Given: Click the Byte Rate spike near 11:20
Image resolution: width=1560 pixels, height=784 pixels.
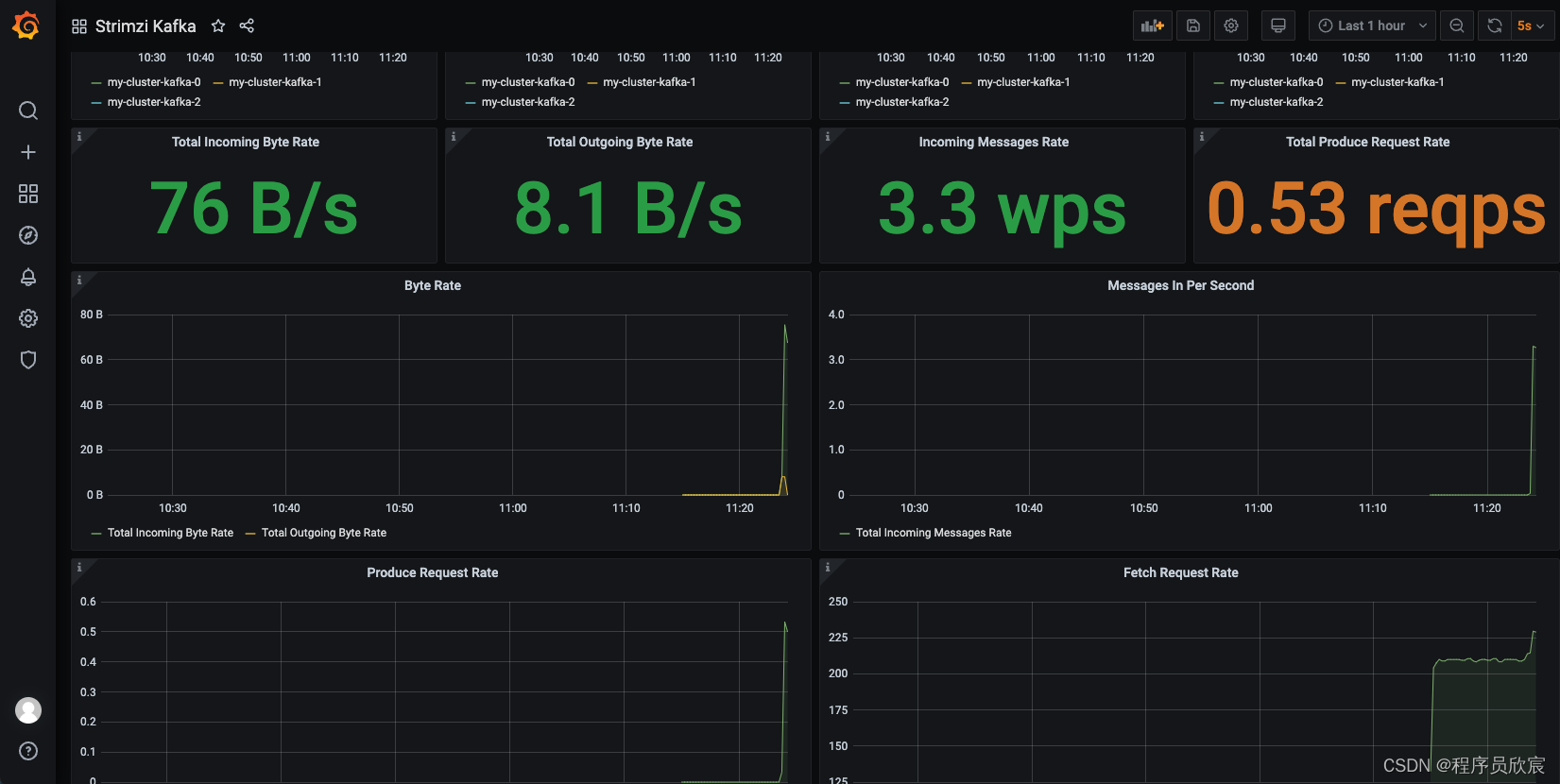Looking at the screenshot, I should (784, 409).
